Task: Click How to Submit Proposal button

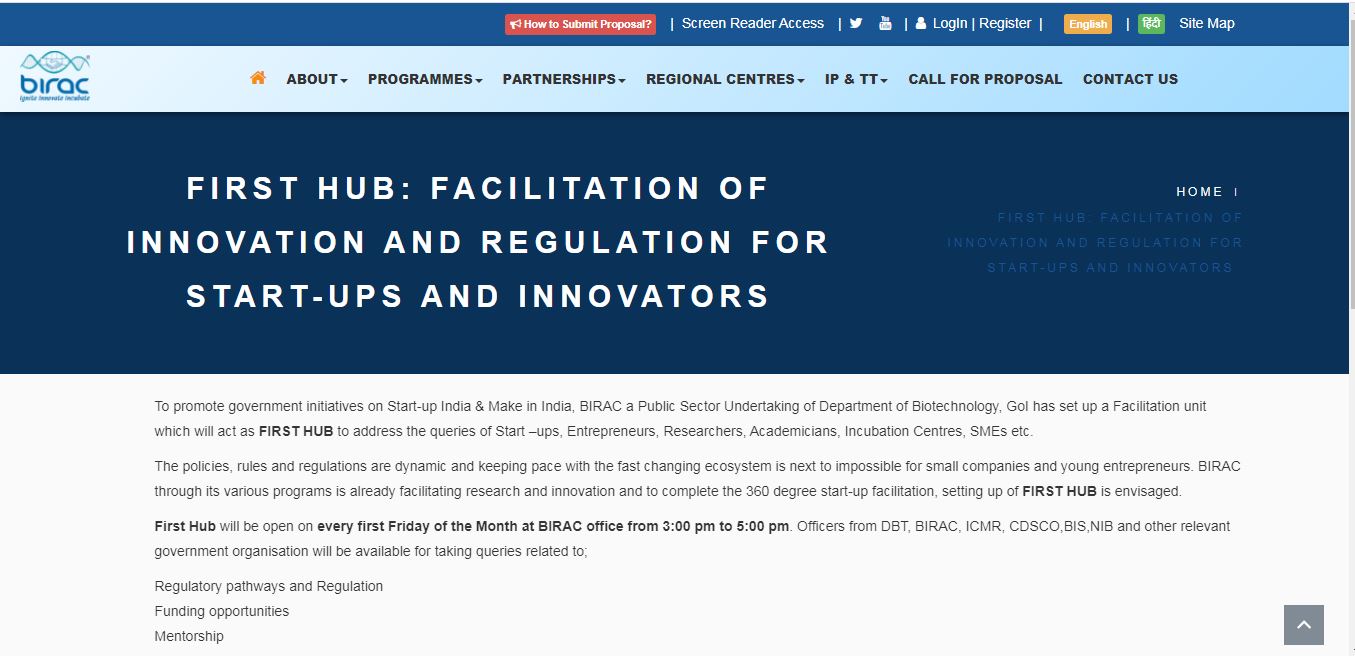Action: click(580, 24)
